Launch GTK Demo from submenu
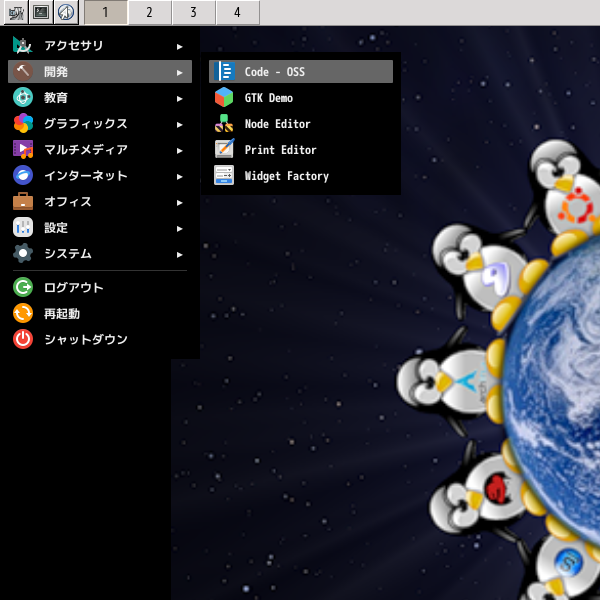 (x=301, y=98)
